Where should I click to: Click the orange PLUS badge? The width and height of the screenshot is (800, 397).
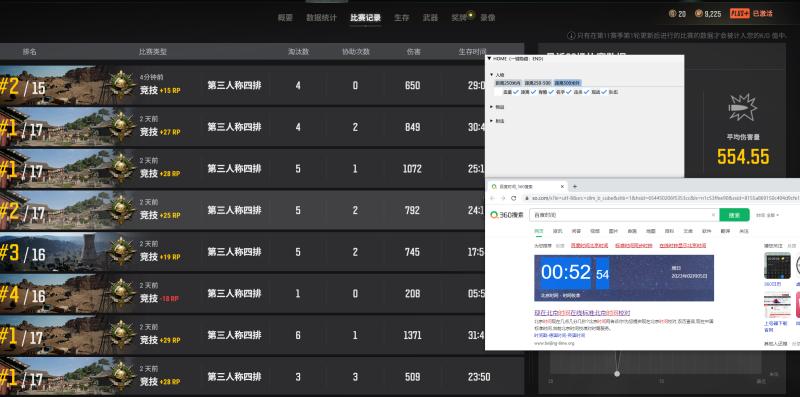740,14
